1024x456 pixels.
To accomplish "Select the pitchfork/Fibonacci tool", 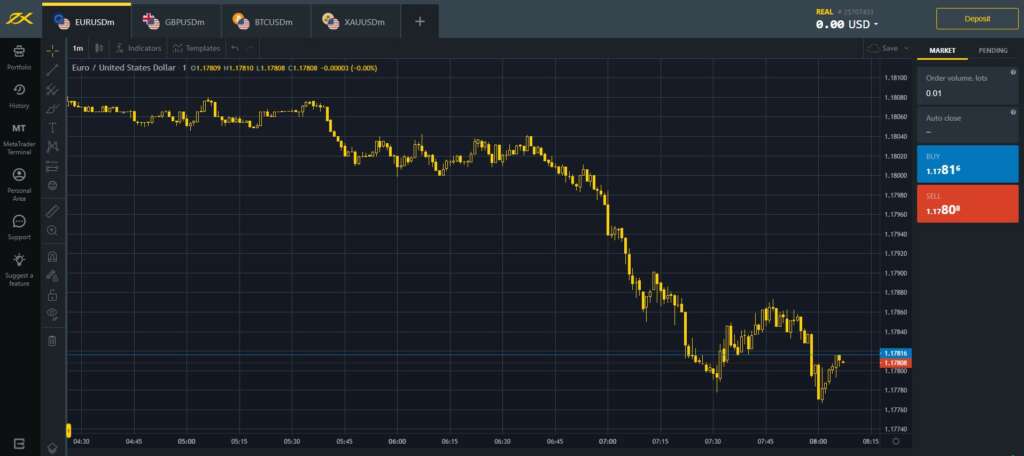I will (x=53, y=90).
